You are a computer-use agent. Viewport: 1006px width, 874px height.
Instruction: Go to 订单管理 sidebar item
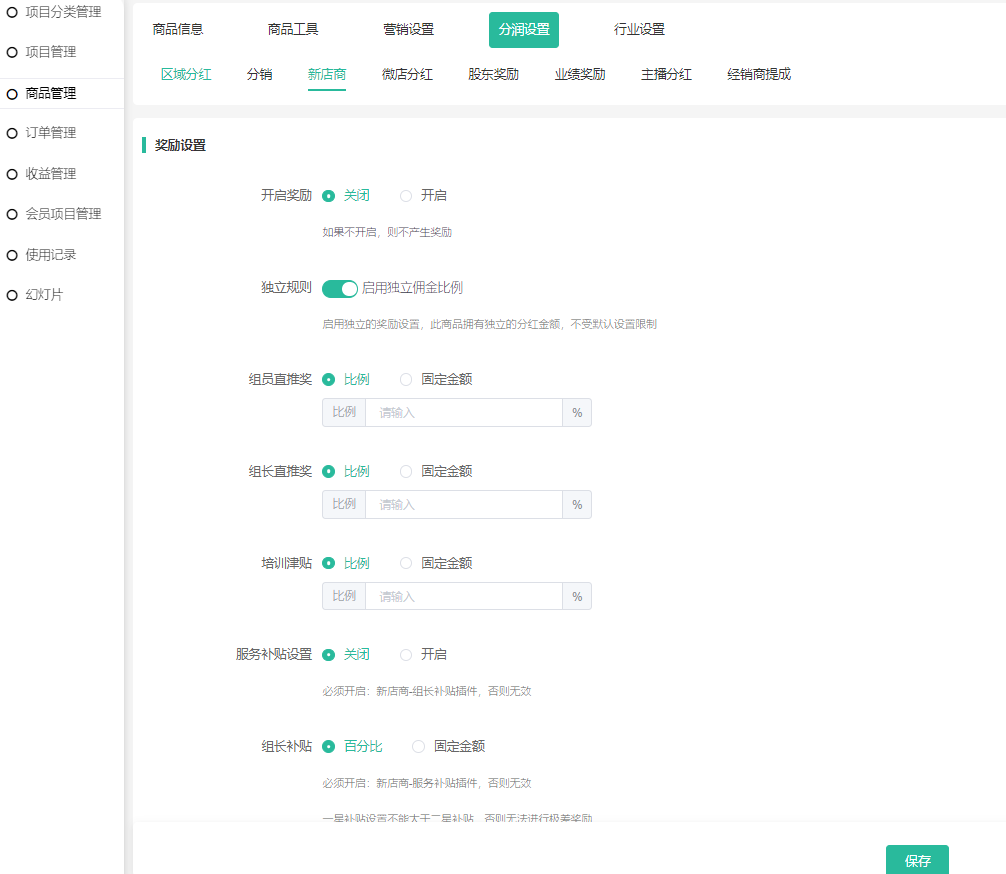click(50, 133)
